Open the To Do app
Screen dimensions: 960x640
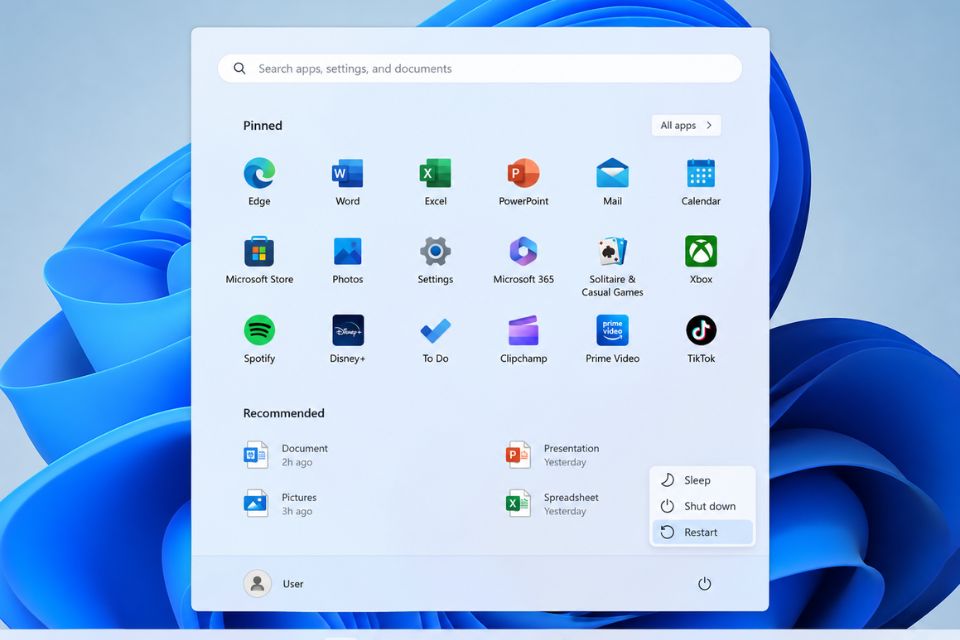[x=435, y=330]
